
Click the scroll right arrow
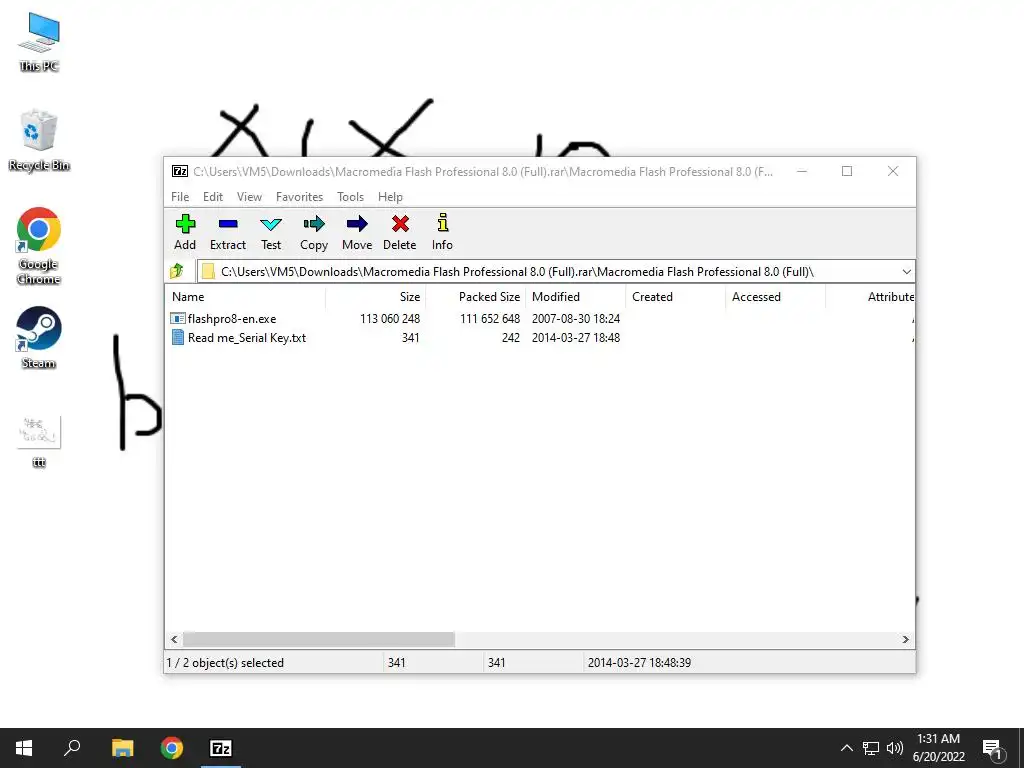pos(906,639)
